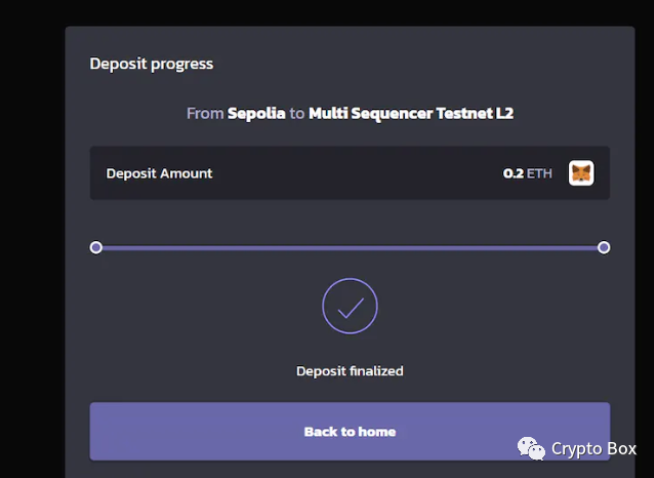
Task: Click the ETH currency label
Action: [540, 173]
